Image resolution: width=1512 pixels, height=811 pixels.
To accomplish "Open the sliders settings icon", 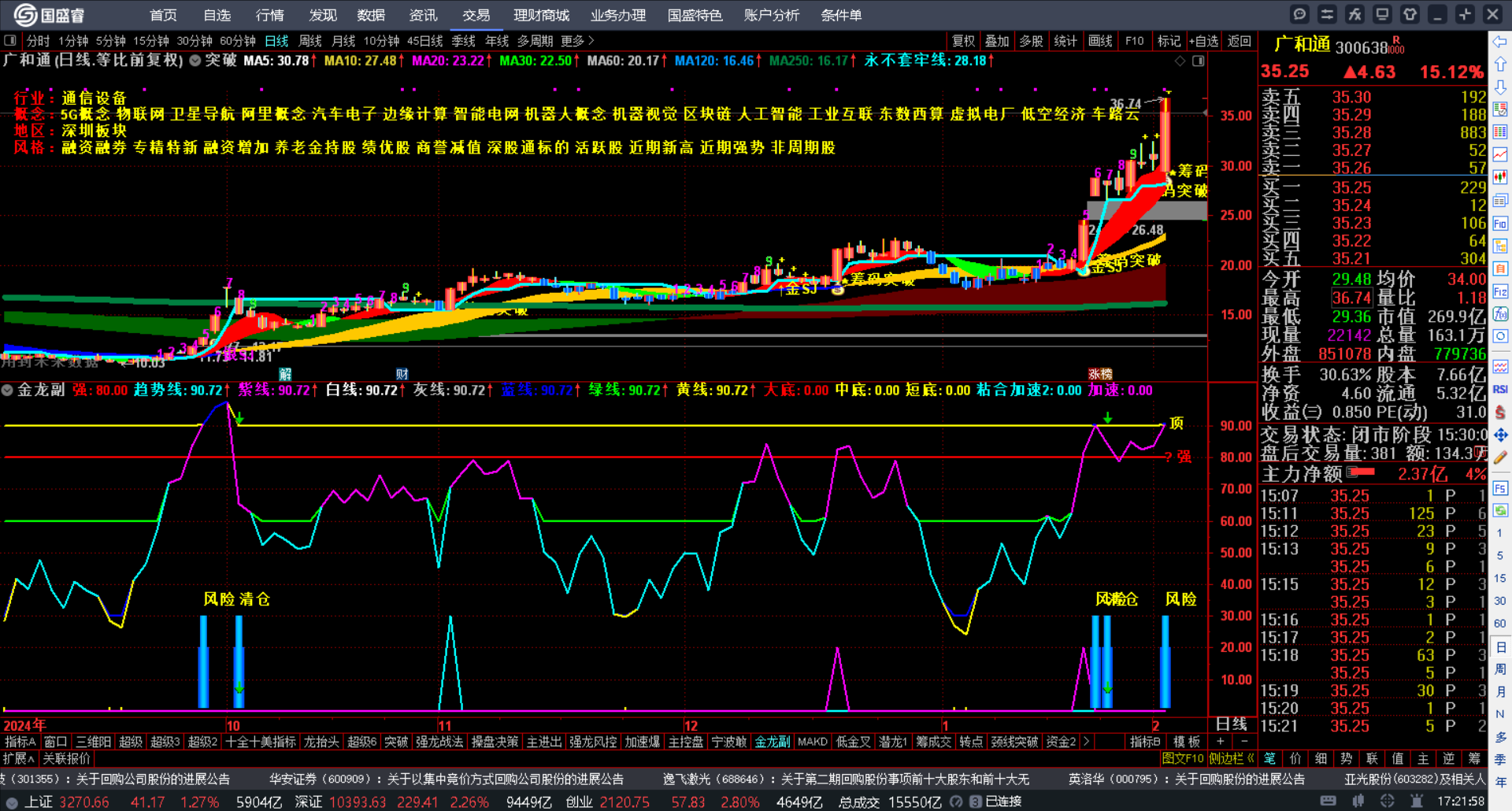I will (x=1327, y=14).
